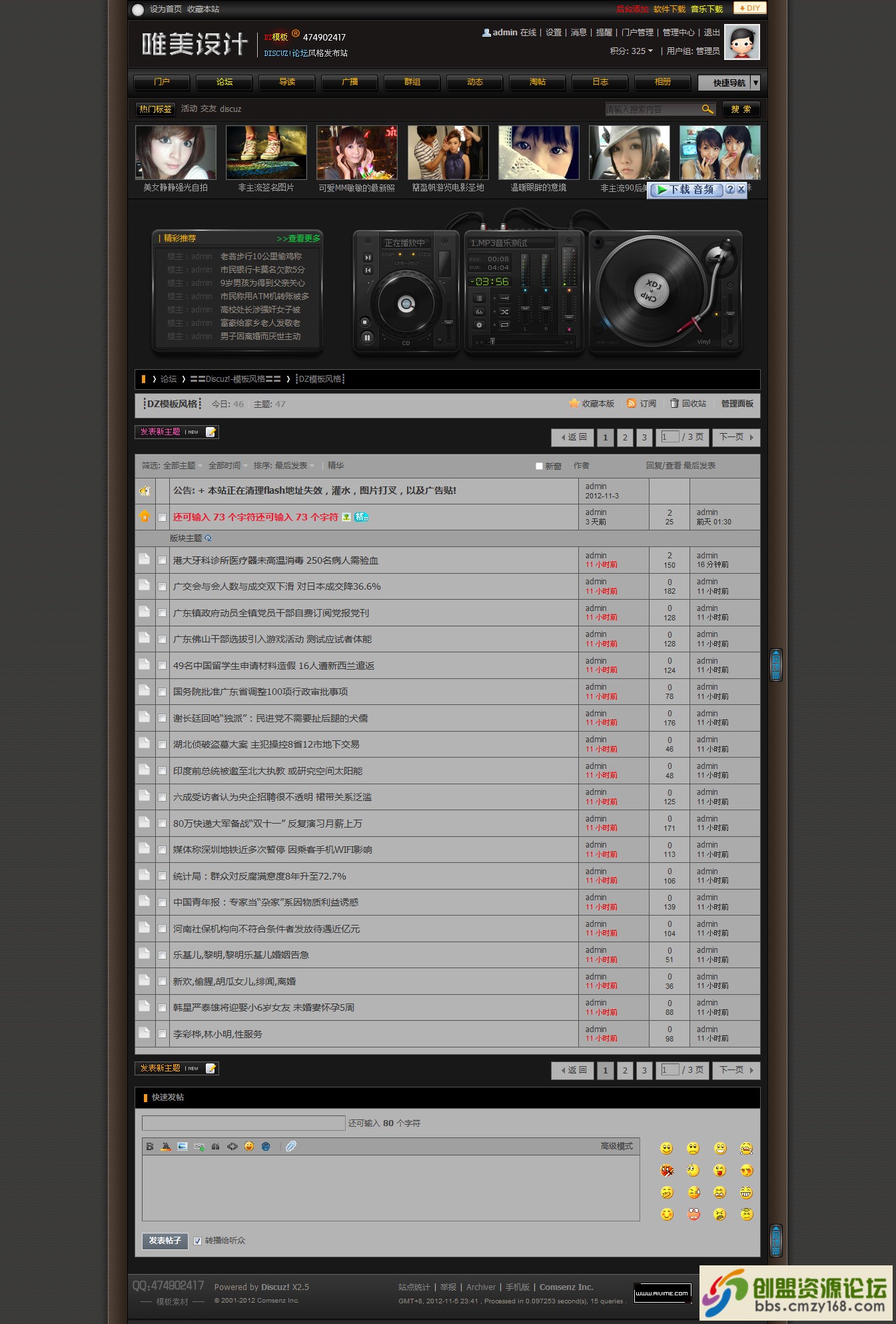The height and width of the screenshot is (1324, 896).
Task: Select checkbox for 还可输入 73 个字符 thread
Action: 162,518
